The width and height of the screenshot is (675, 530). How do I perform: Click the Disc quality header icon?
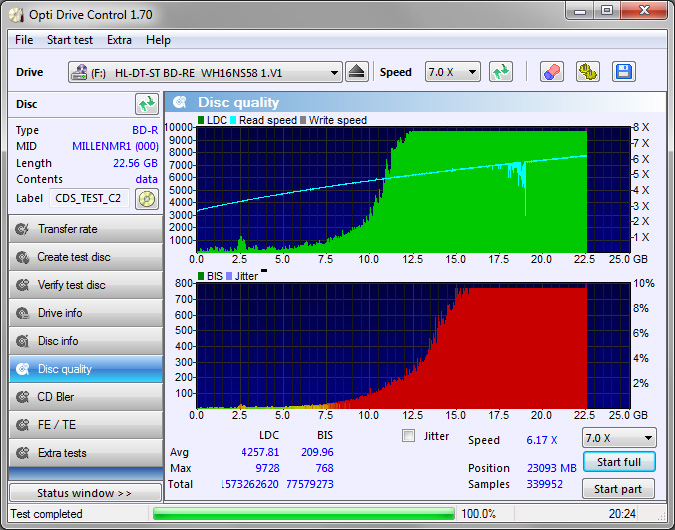click(x=181, y=102)
